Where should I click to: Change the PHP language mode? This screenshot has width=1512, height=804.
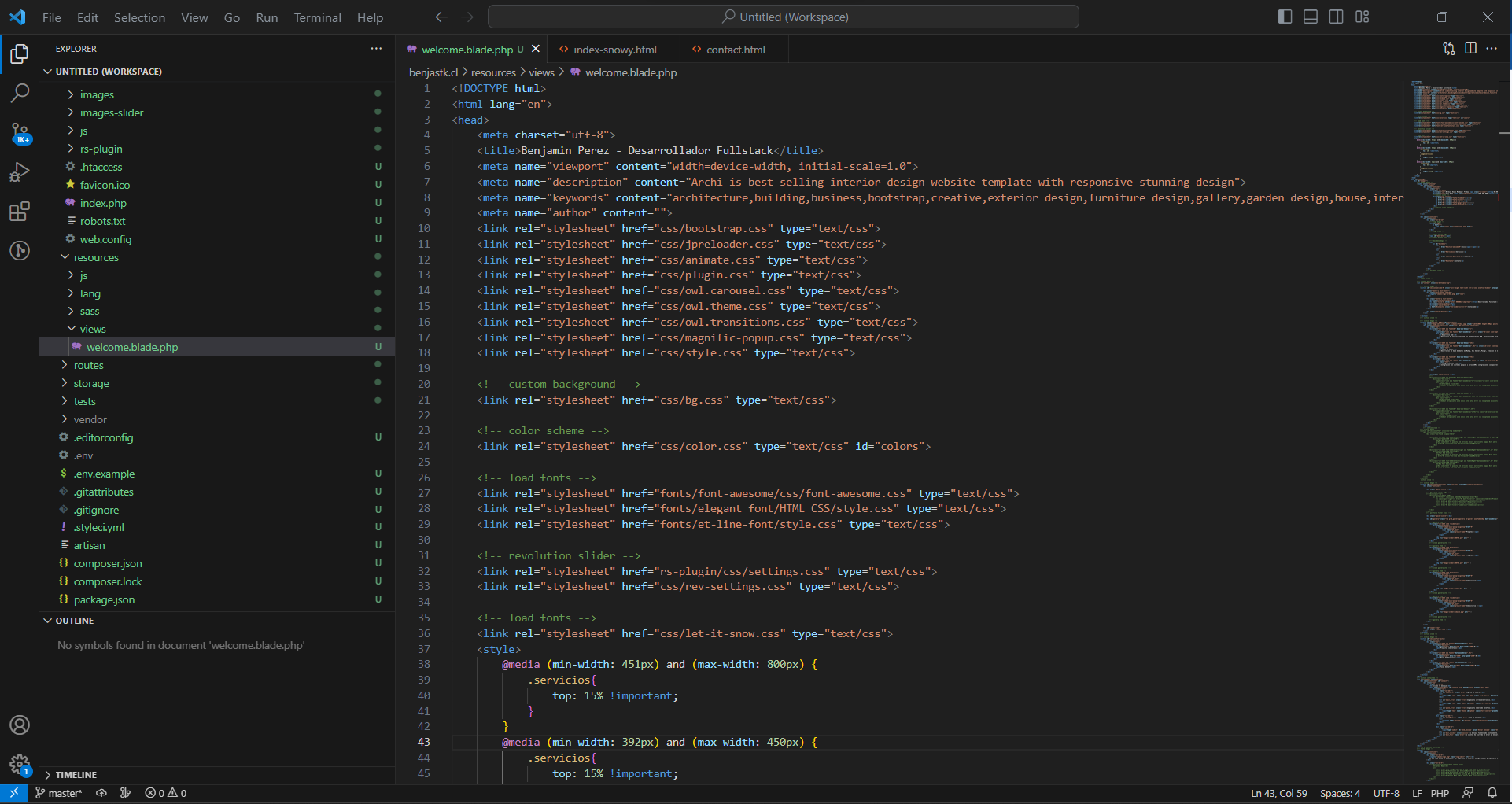coord(1440,793)
